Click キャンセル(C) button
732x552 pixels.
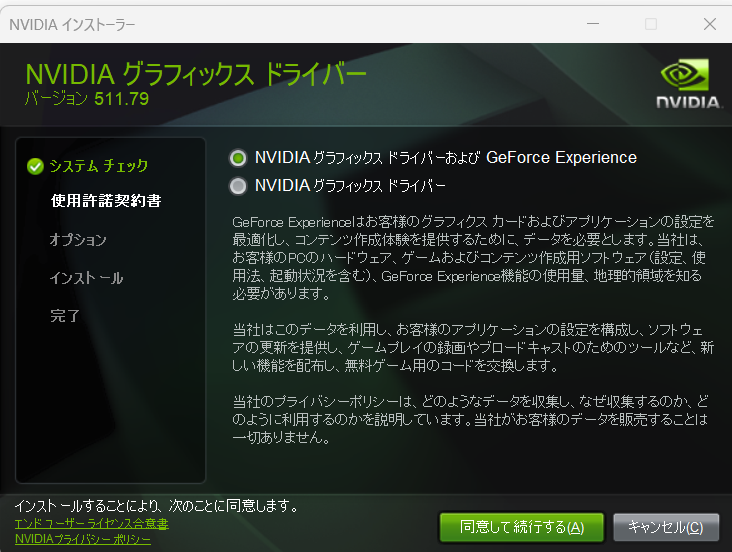[x=666, y=528]
